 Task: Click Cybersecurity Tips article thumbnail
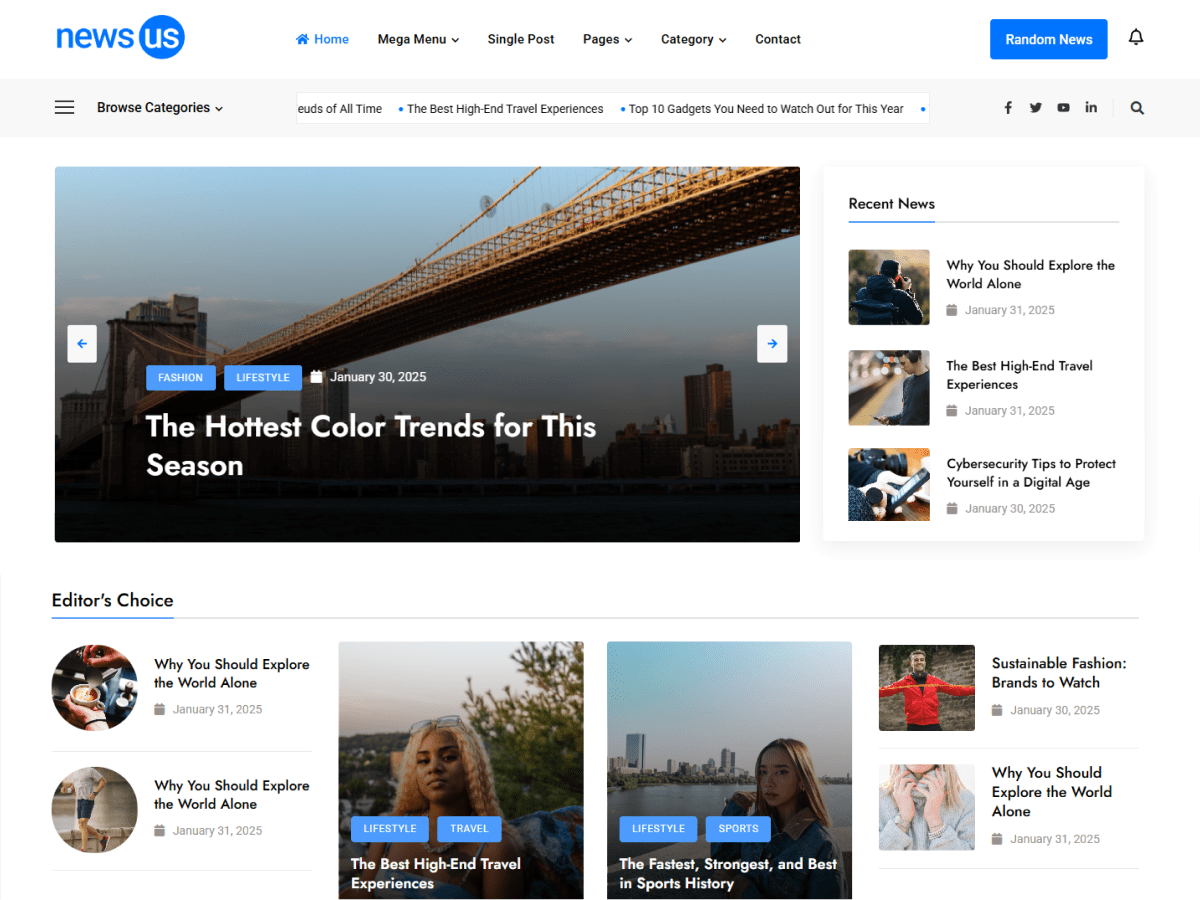pyautogui.click(x=889, y=484)
